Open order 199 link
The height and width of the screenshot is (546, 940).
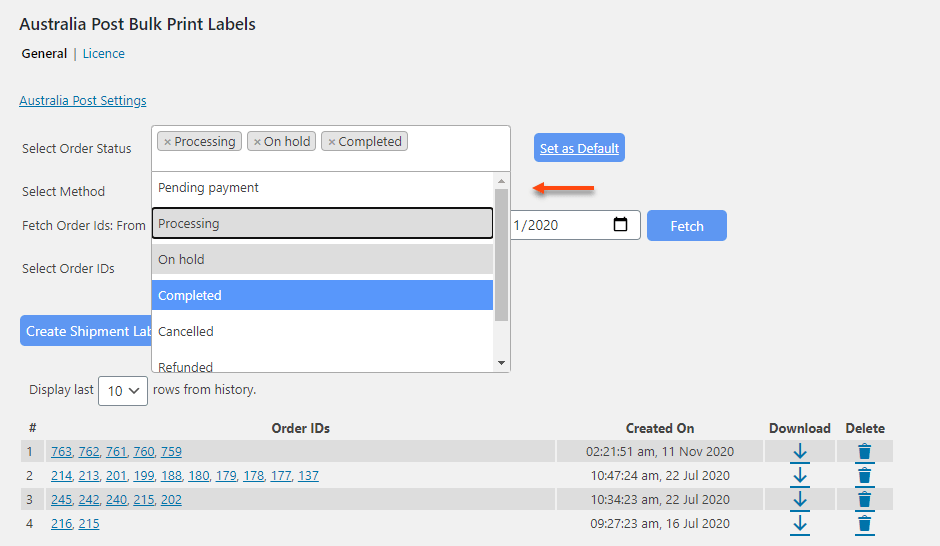(x=144, y=476)
